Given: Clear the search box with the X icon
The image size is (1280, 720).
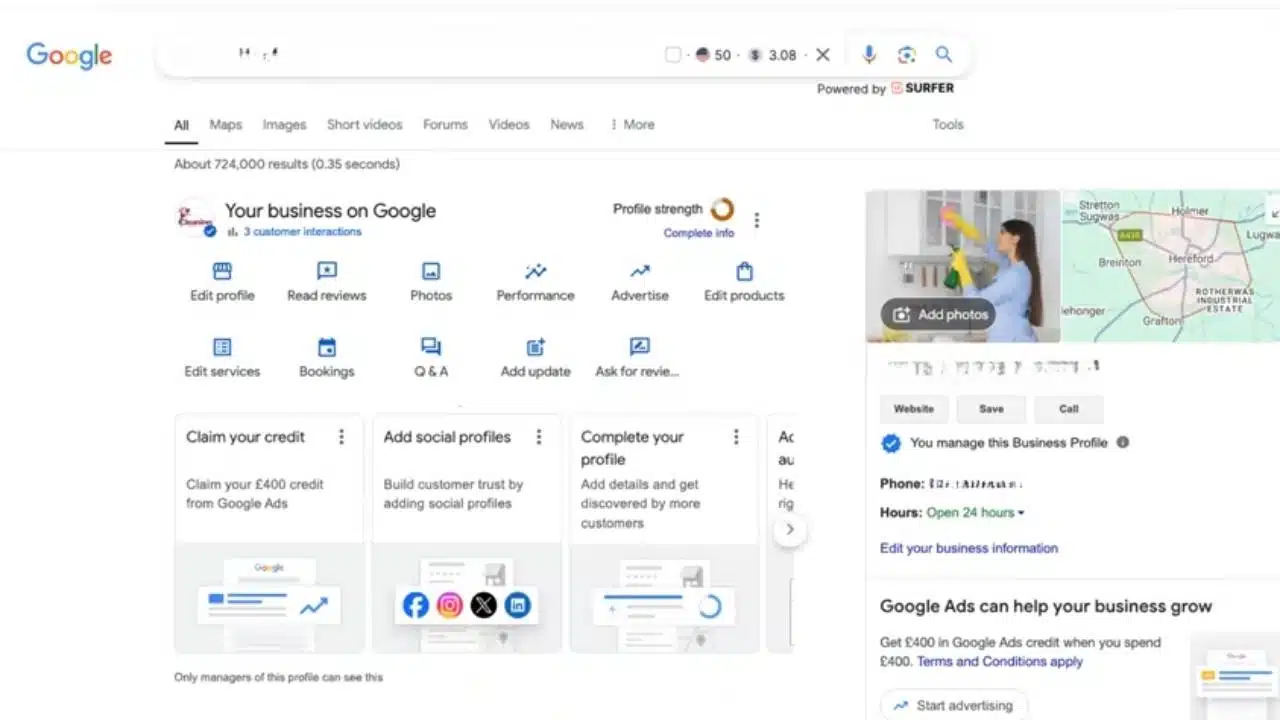Looking at the screenshot, I should point(823,55).
